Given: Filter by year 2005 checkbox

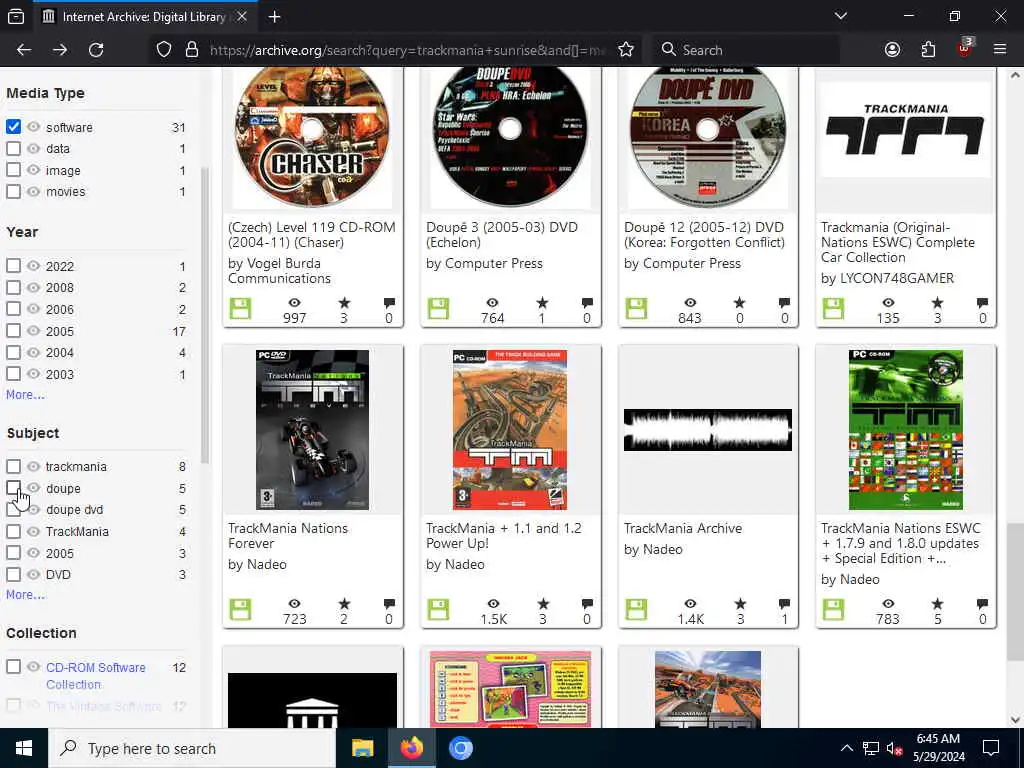Looking at the screenshot, I should click(x=13, y=330).
